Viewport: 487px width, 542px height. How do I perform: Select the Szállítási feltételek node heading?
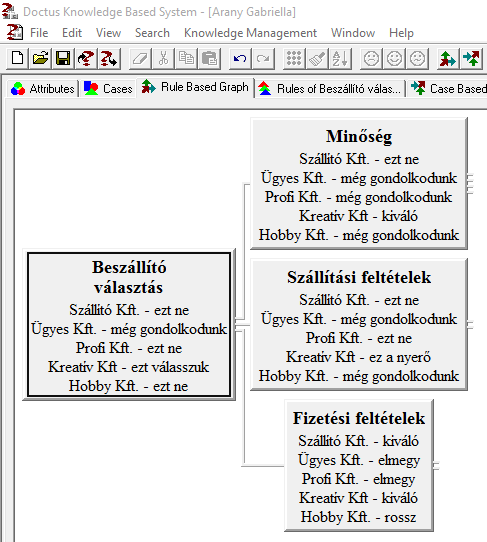tap(359, 277)
